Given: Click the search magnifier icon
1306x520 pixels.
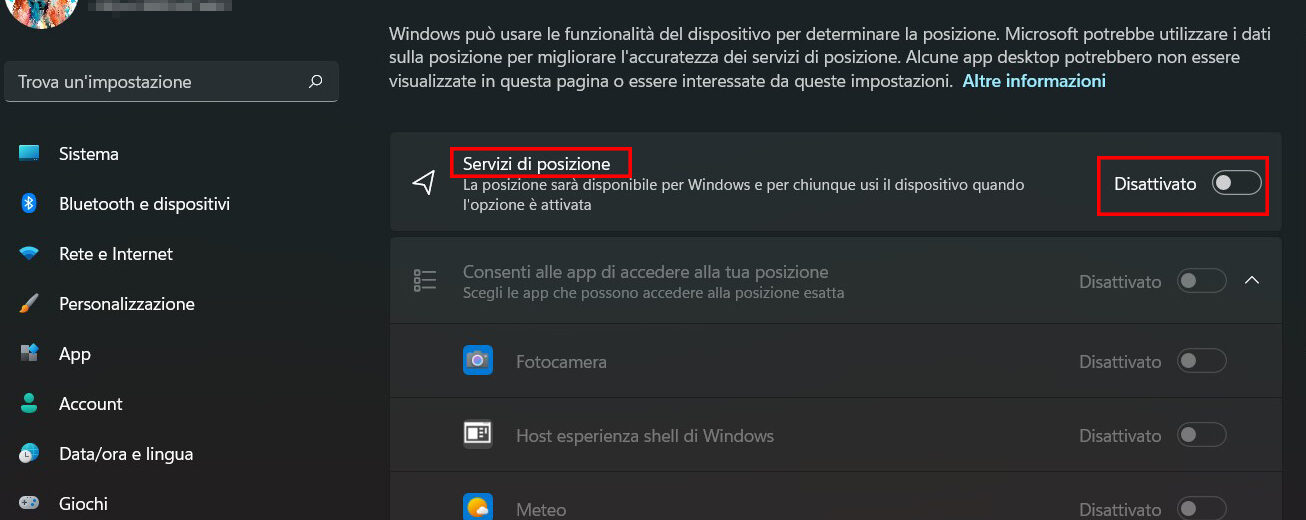Looking at the screenshot, I should pyautogui.click(x=316, y=82).
